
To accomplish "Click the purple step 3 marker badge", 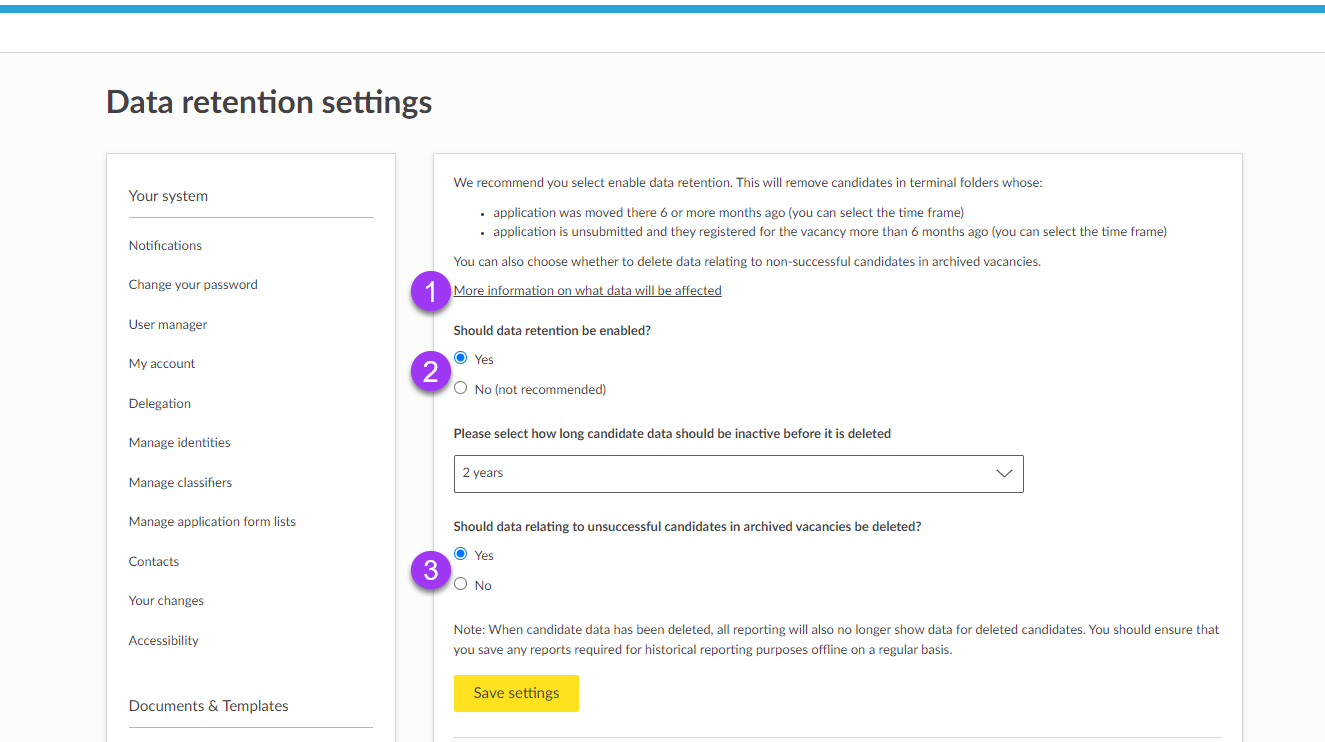I will [x=431, y=570].
